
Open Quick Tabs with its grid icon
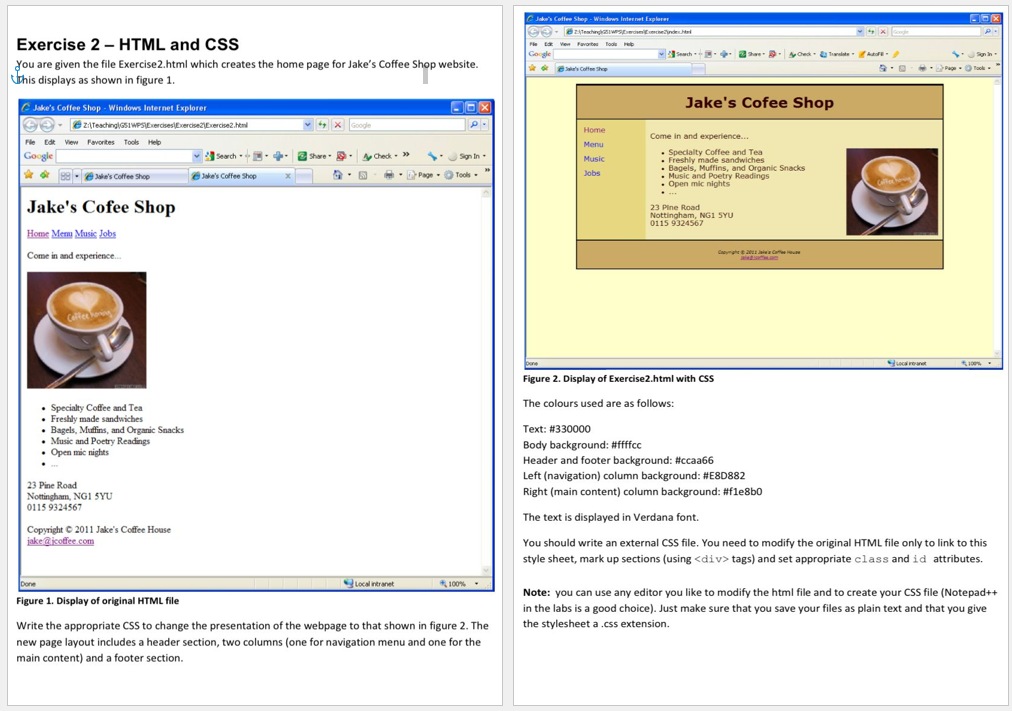64,176
